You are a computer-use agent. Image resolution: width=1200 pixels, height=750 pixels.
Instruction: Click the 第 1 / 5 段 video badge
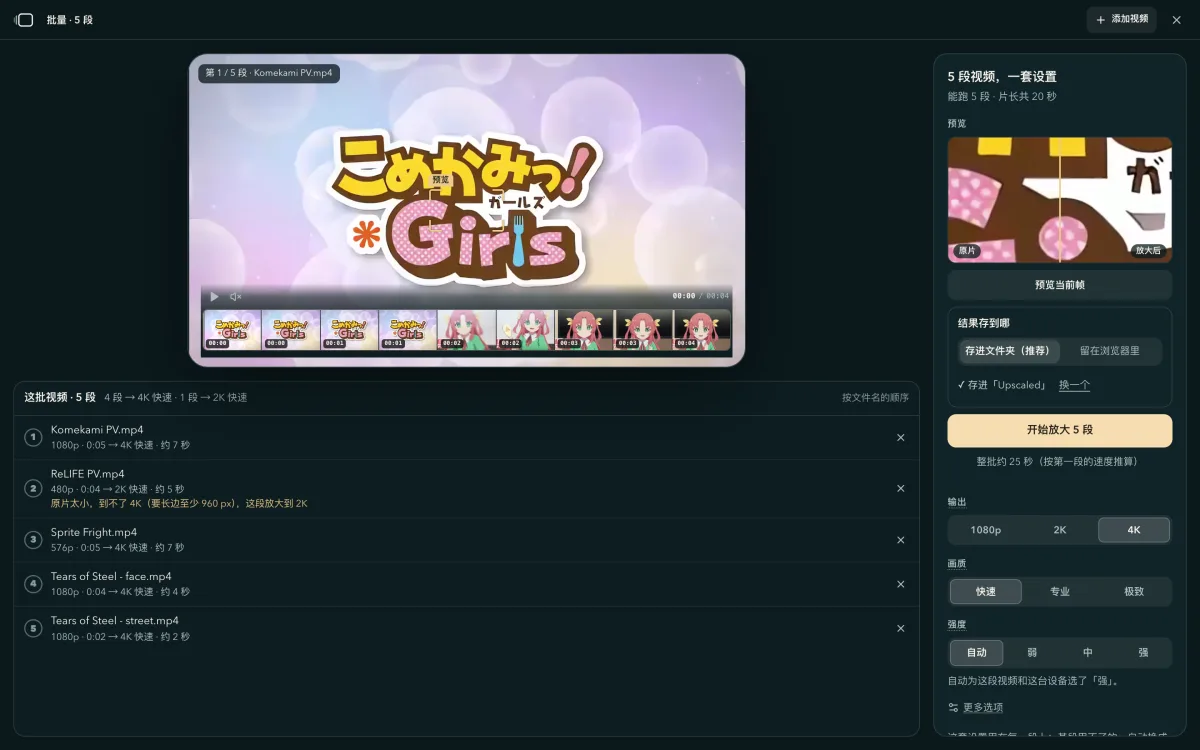pyautogui.click(x=269, y=73)
